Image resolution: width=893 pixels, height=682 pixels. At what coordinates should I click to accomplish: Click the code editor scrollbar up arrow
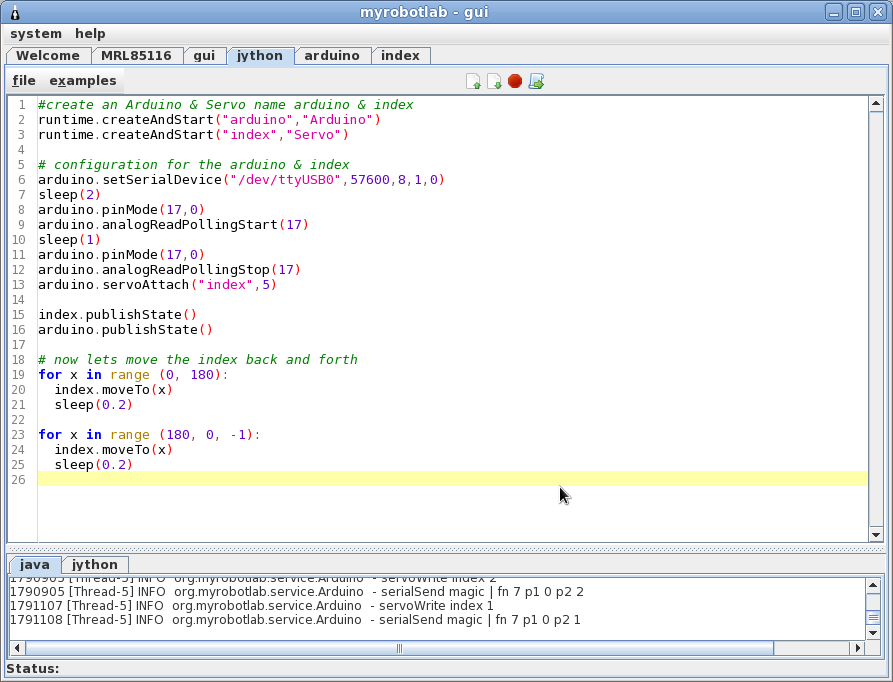coord(876,103)
